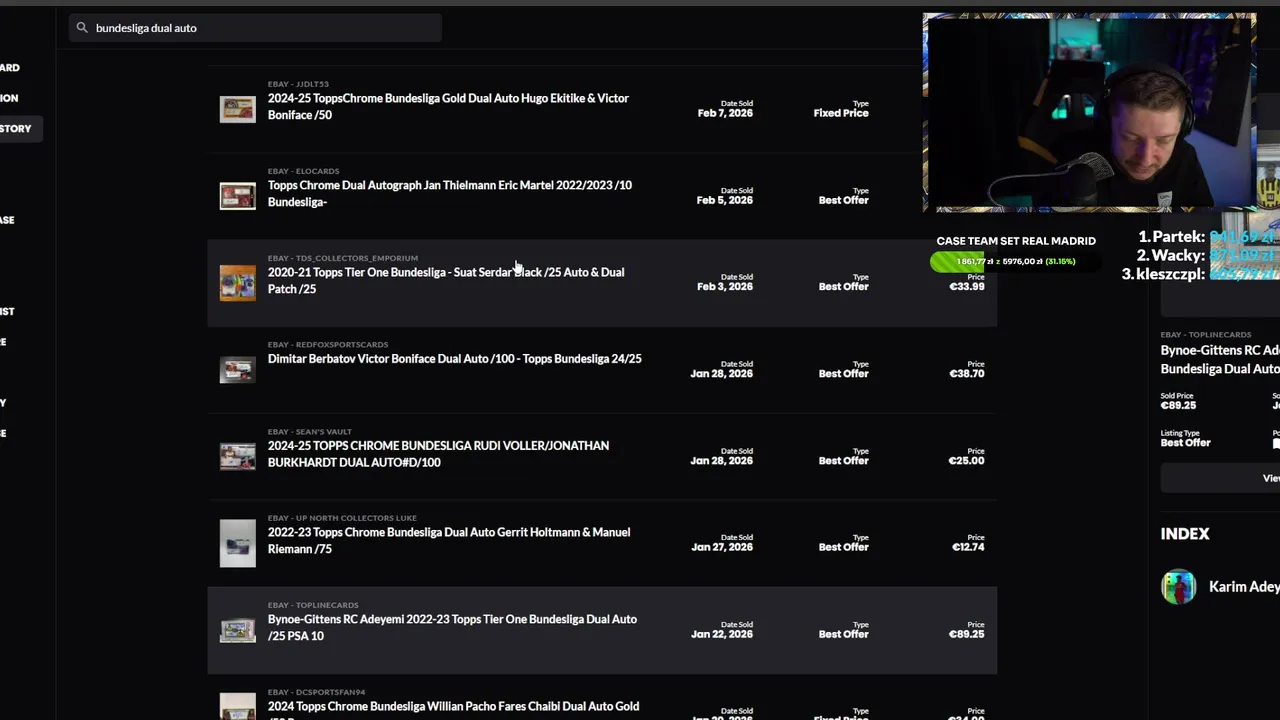Open the Gerrit Holtmann & Manuel Riemann listing
The height and width of the screenshot is (720, 1280).
click(x=449, y=540)
